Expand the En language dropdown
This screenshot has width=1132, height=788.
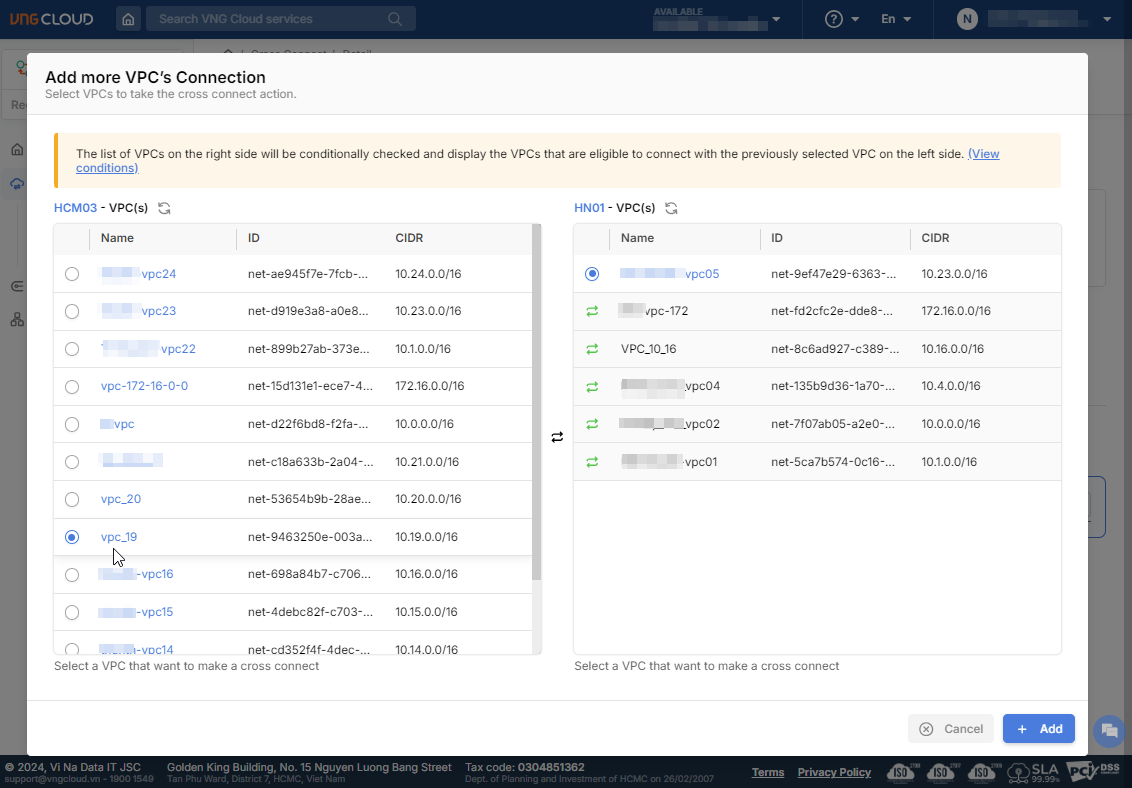(895, 19)
